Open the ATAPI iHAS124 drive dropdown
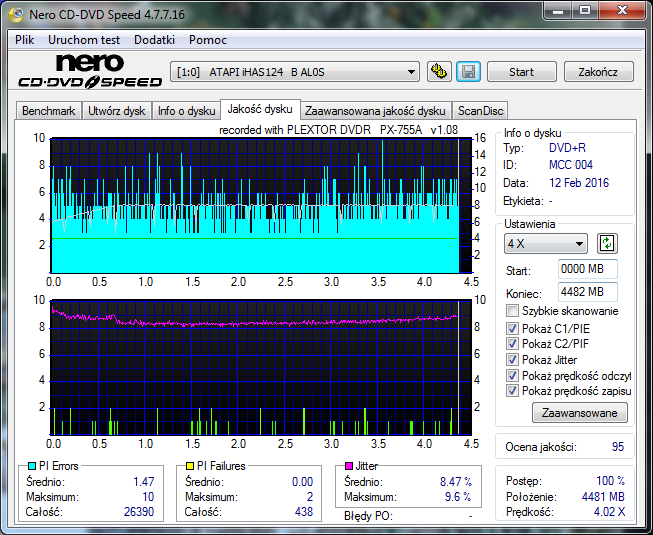The image size is (653, 535). coord(295,72)
